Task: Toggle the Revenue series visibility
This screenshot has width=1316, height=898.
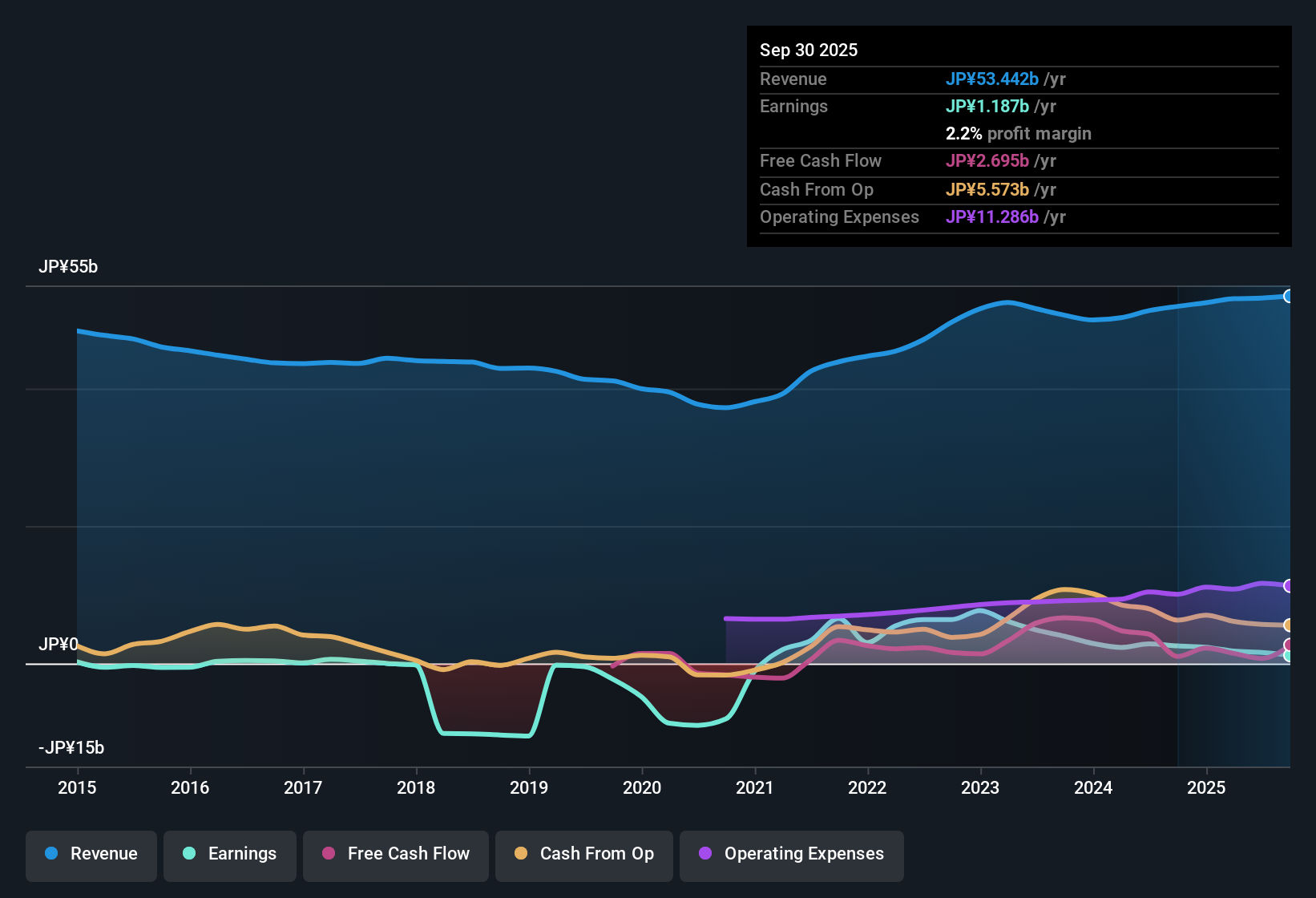Action: click(x=91, y=854)
